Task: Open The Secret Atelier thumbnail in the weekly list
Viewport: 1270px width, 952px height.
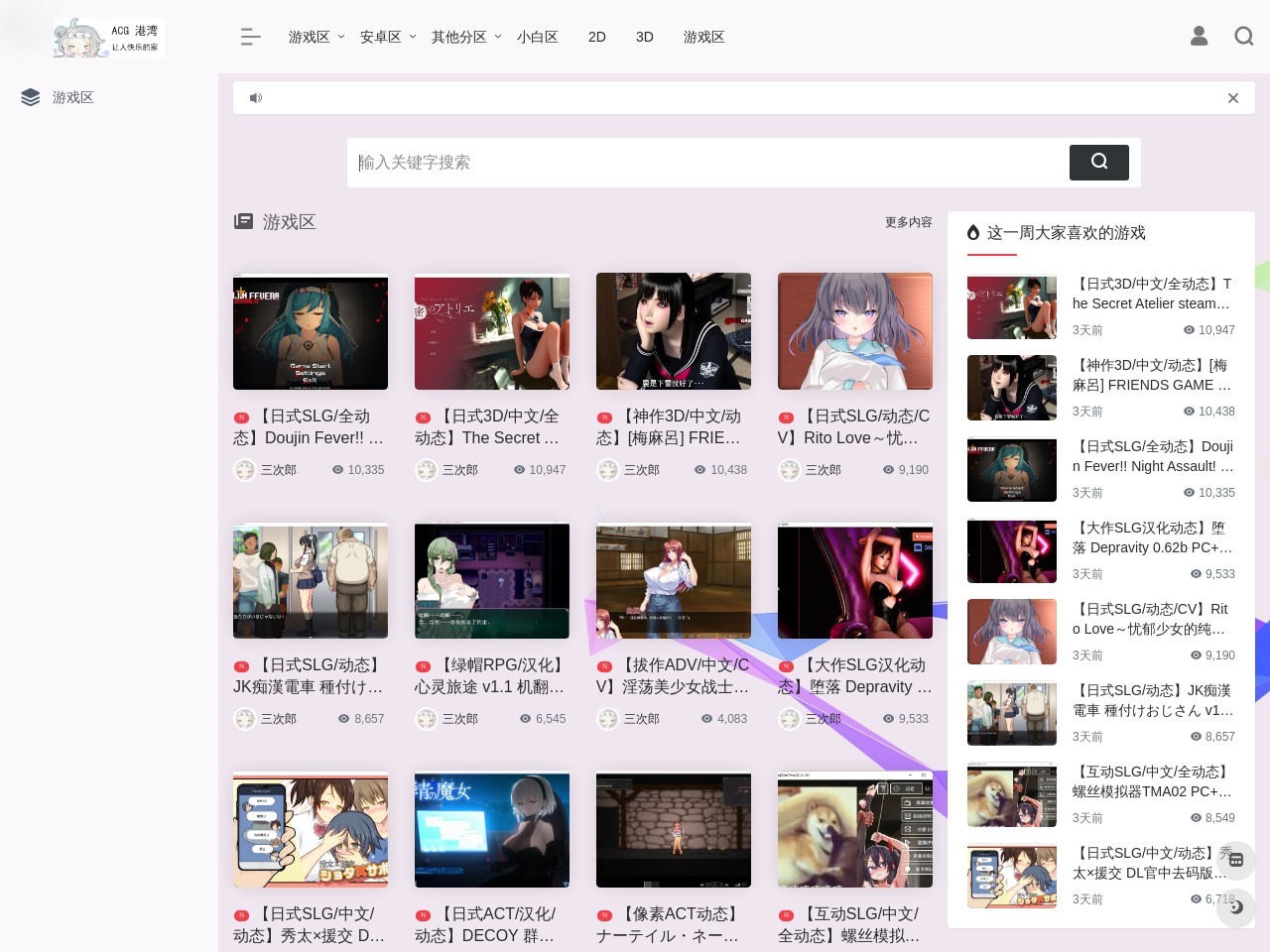Action: point(1011,307)
